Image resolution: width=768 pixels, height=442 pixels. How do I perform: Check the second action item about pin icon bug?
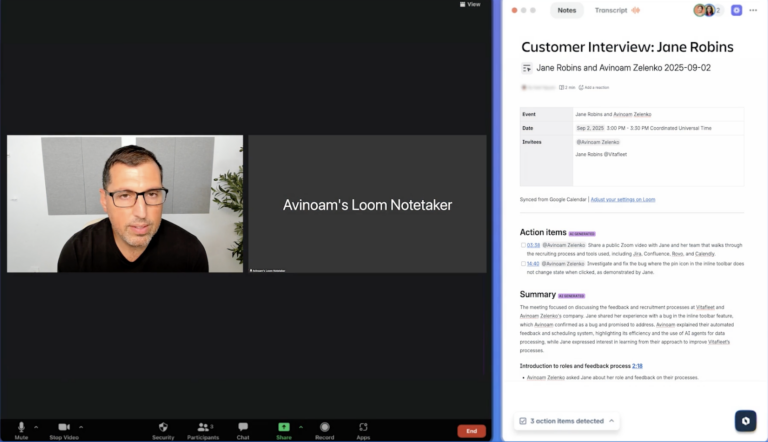pos(523,264)
